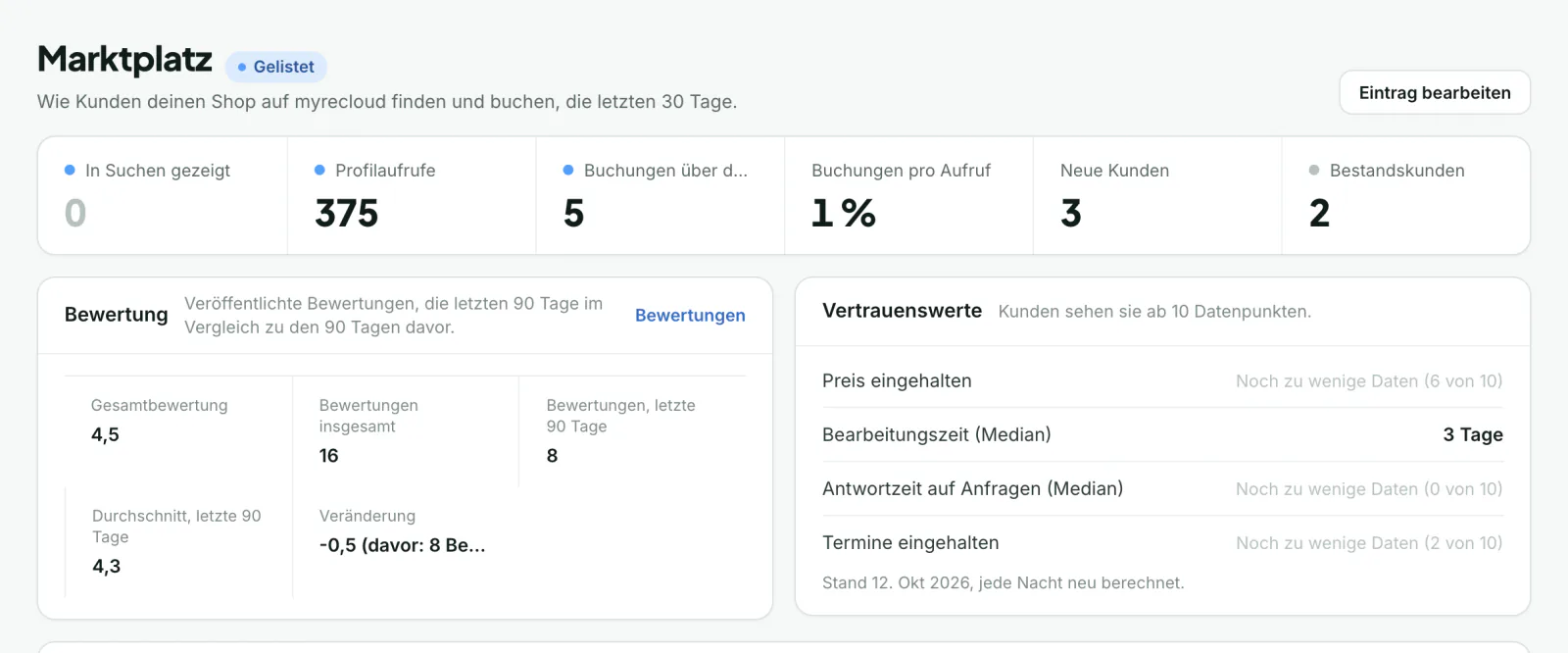Viewport: 1568px width, 653px height.
Task: Click the blue dot beside In Suchen gezeigt
Action: coord(70,170)
